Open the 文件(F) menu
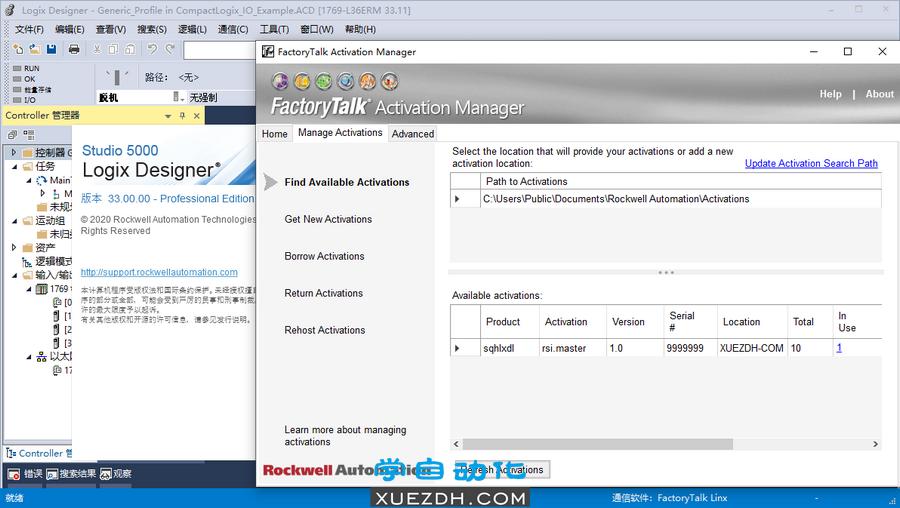This screenshot has height=508, width=900. pos(29,29)
